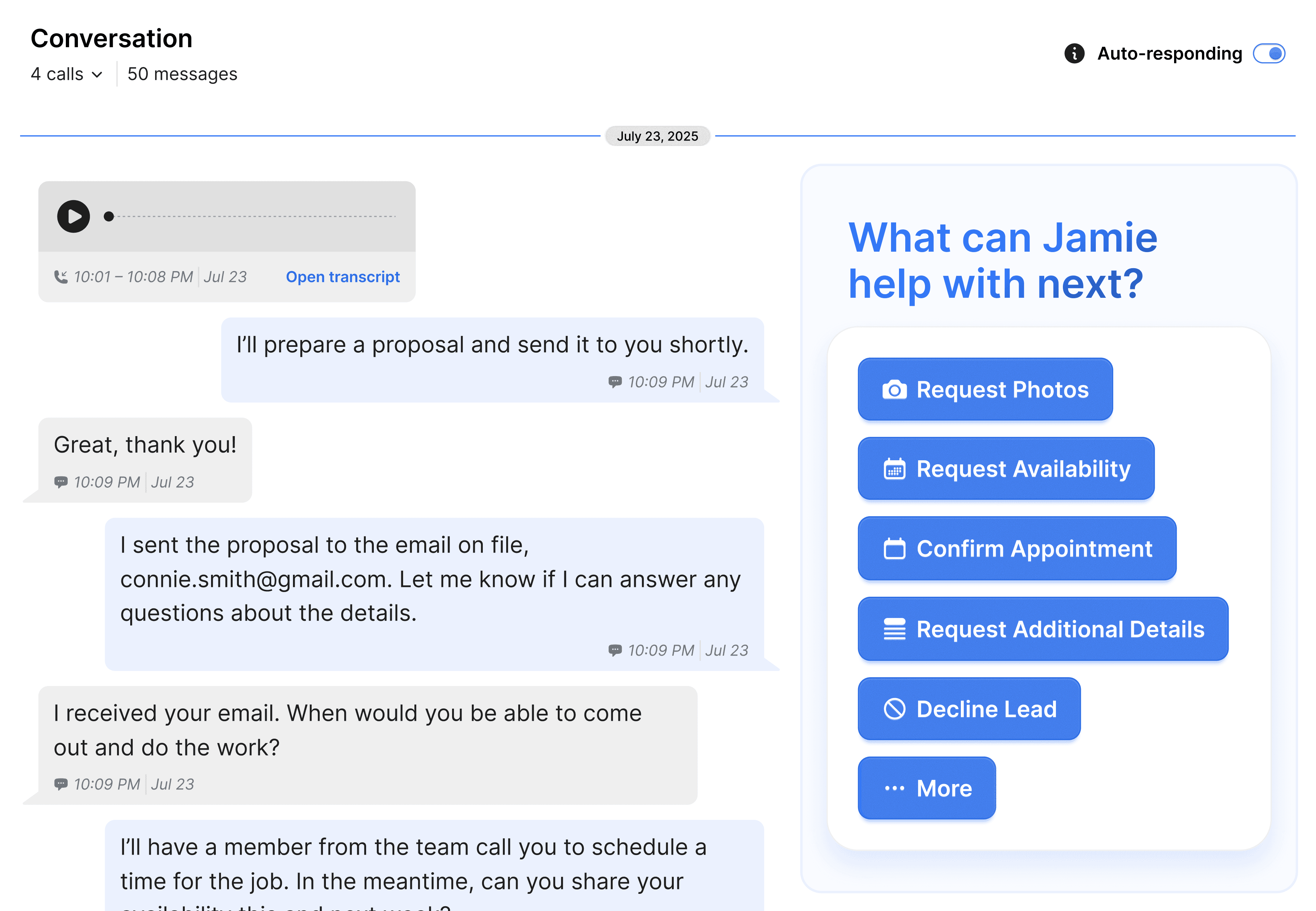Open transcript of the recorded call
Image resolution: width=1316 pixels, height=911 pixels.
click(x=342, y=277)
